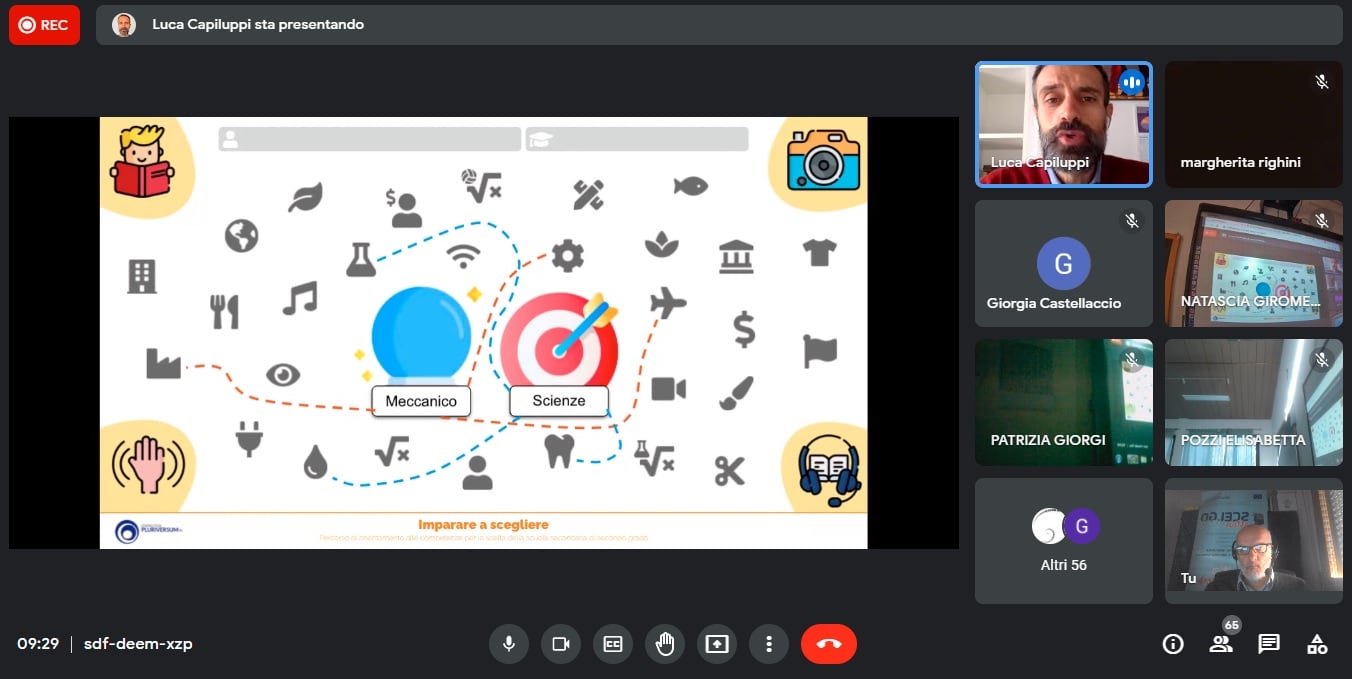Toggle closed captions on
The width and height of the screenshot is (1352, 679).
coord(613,644)
